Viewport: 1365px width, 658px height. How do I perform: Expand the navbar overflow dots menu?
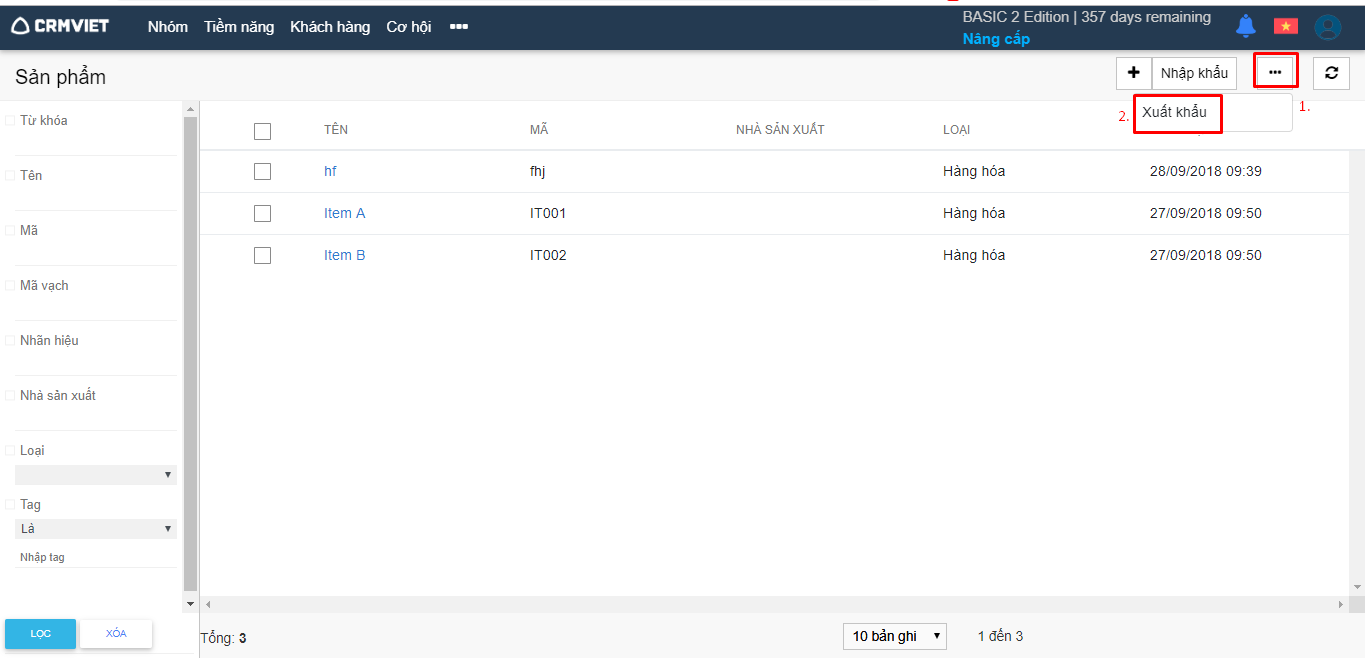pyautogui.click(x=459, y=27)
